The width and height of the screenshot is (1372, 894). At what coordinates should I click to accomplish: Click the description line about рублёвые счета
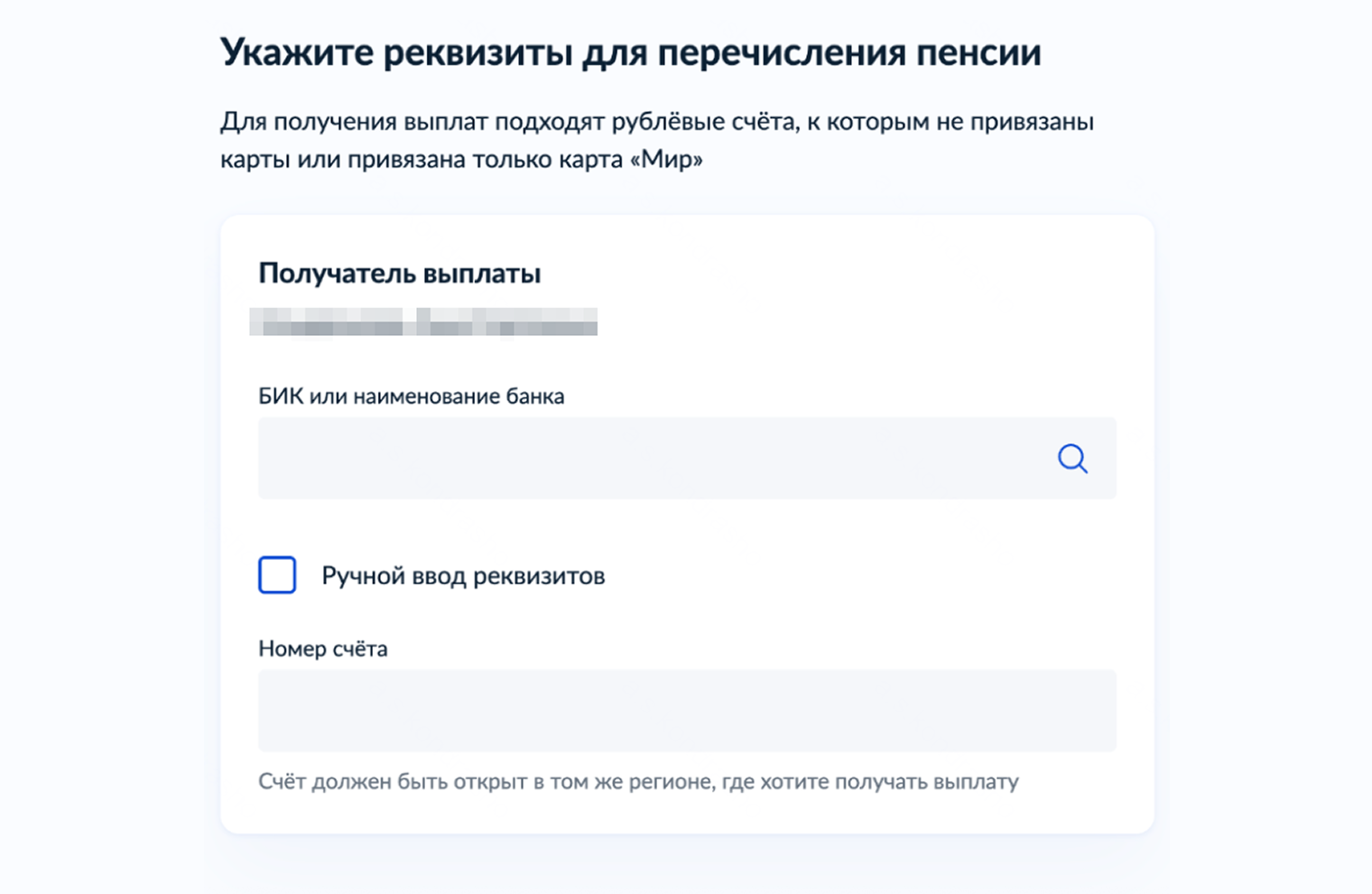click(656, 122)
